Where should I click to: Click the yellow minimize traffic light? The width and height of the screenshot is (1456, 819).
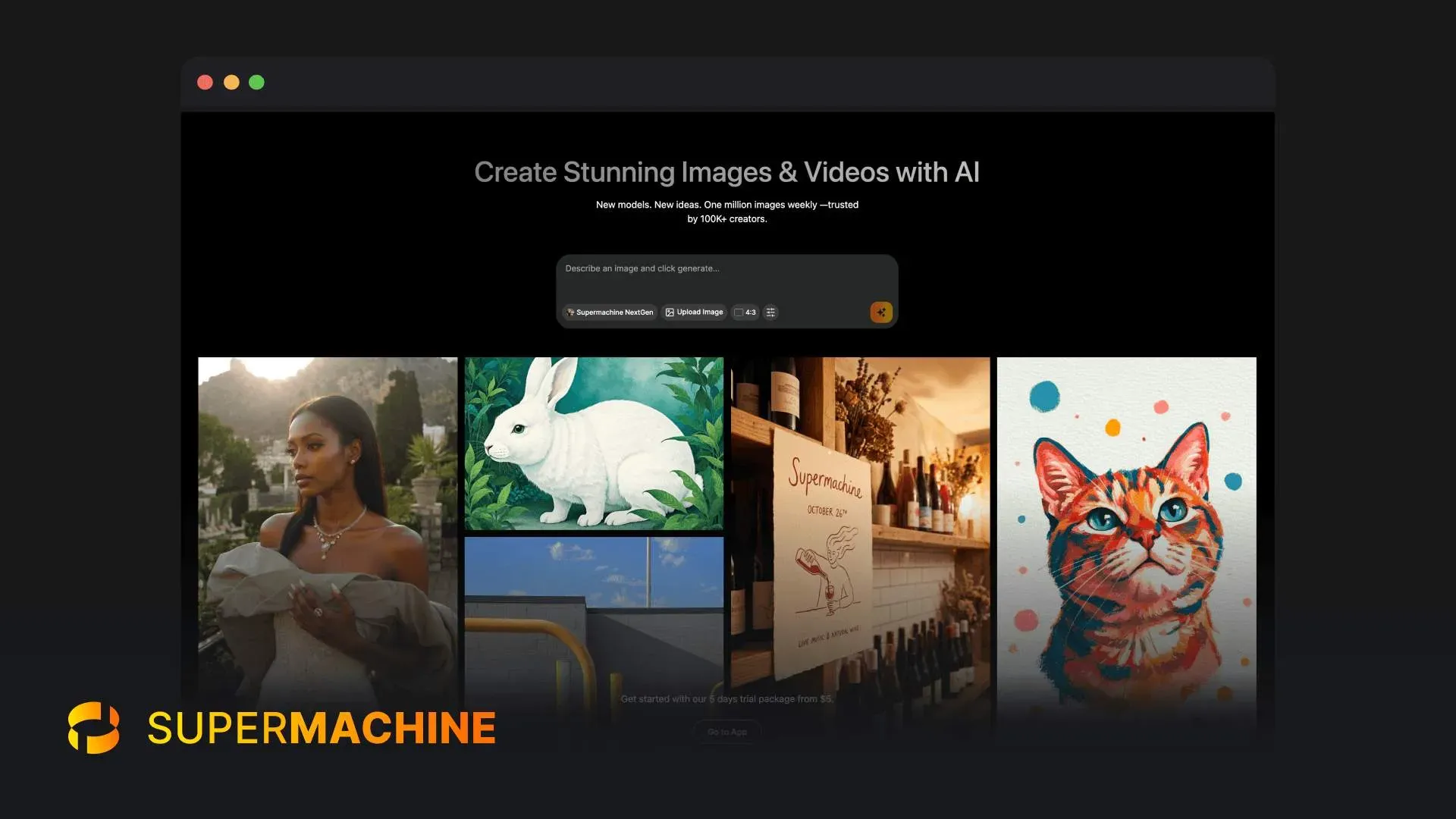tap(231, 82)
